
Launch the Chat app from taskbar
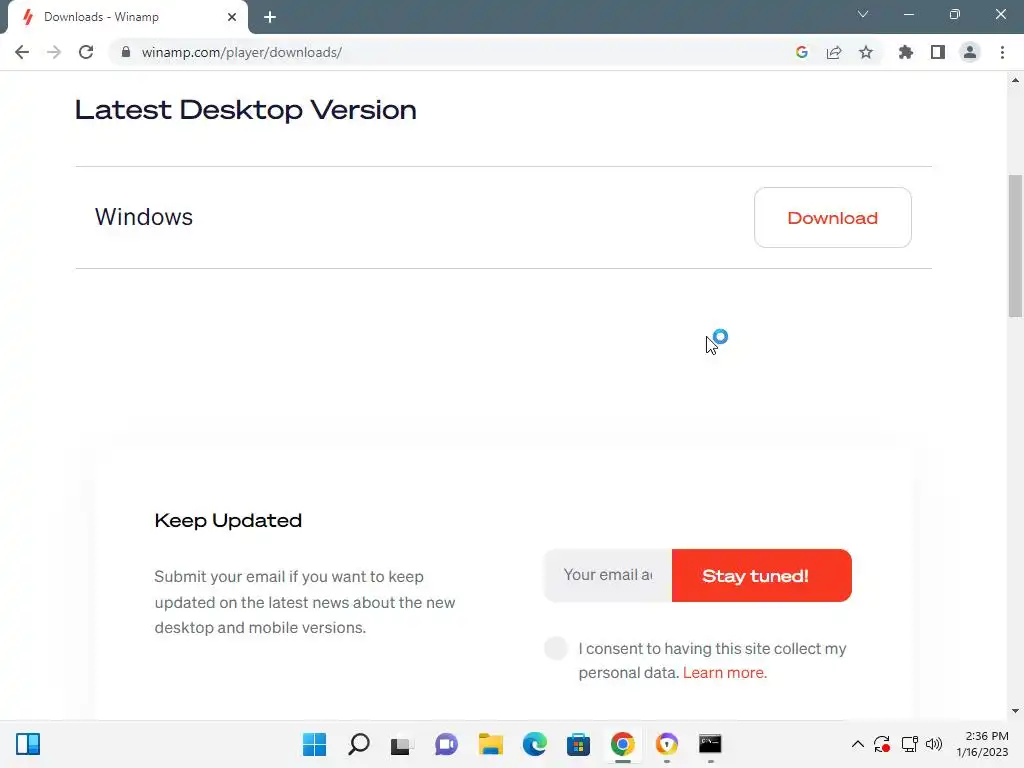coord(446,744)
